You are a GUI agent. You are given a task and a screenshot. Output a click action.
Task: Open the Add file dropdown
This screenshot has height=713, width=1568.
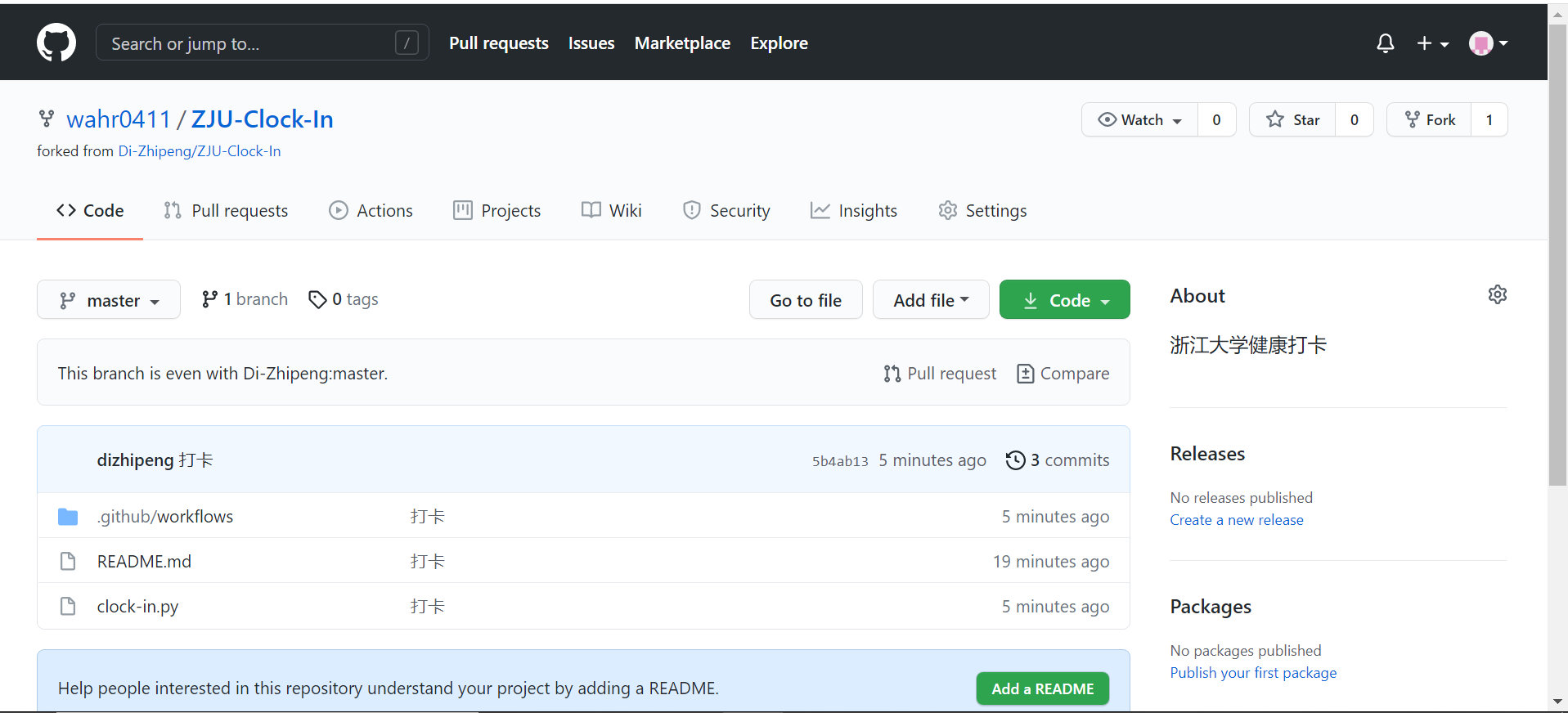pos(931,300)
